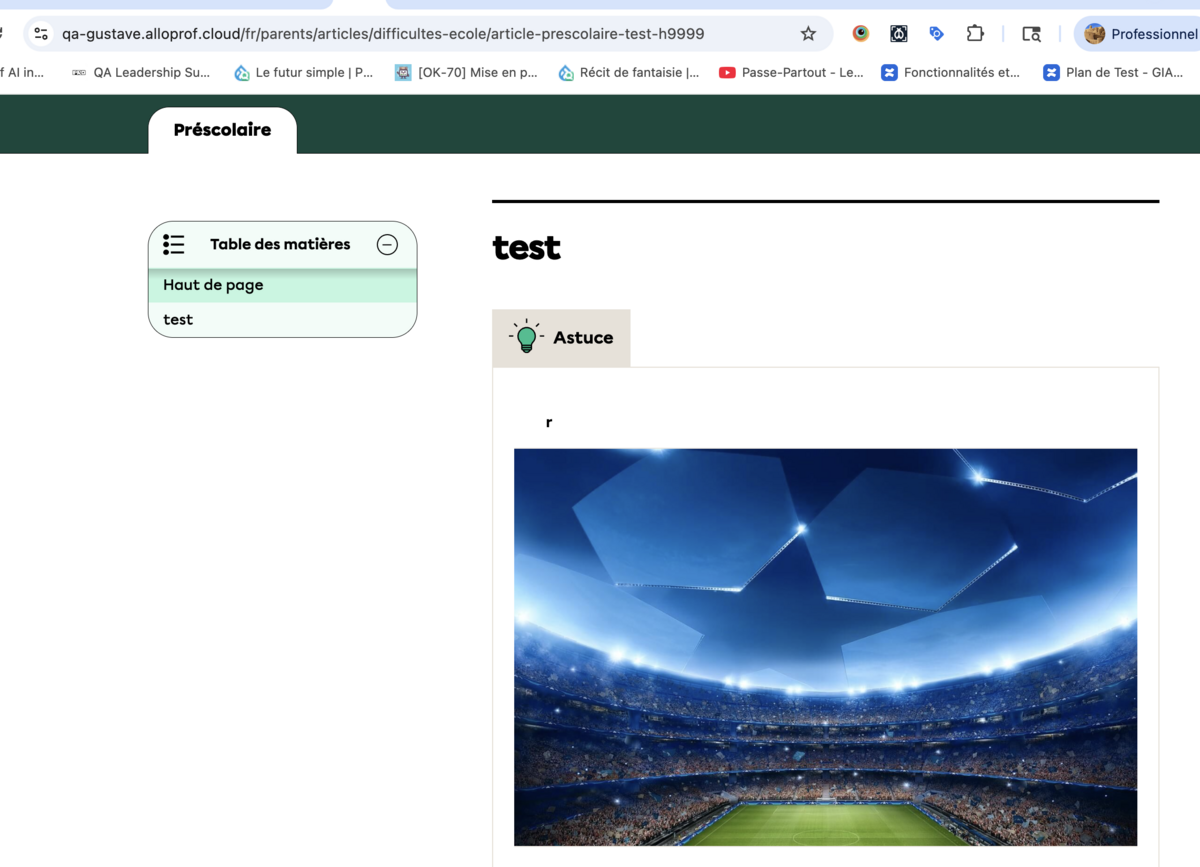1200x867 pixels.
Task: Bookmark this page with the star icon
Action: coord(808,34)
